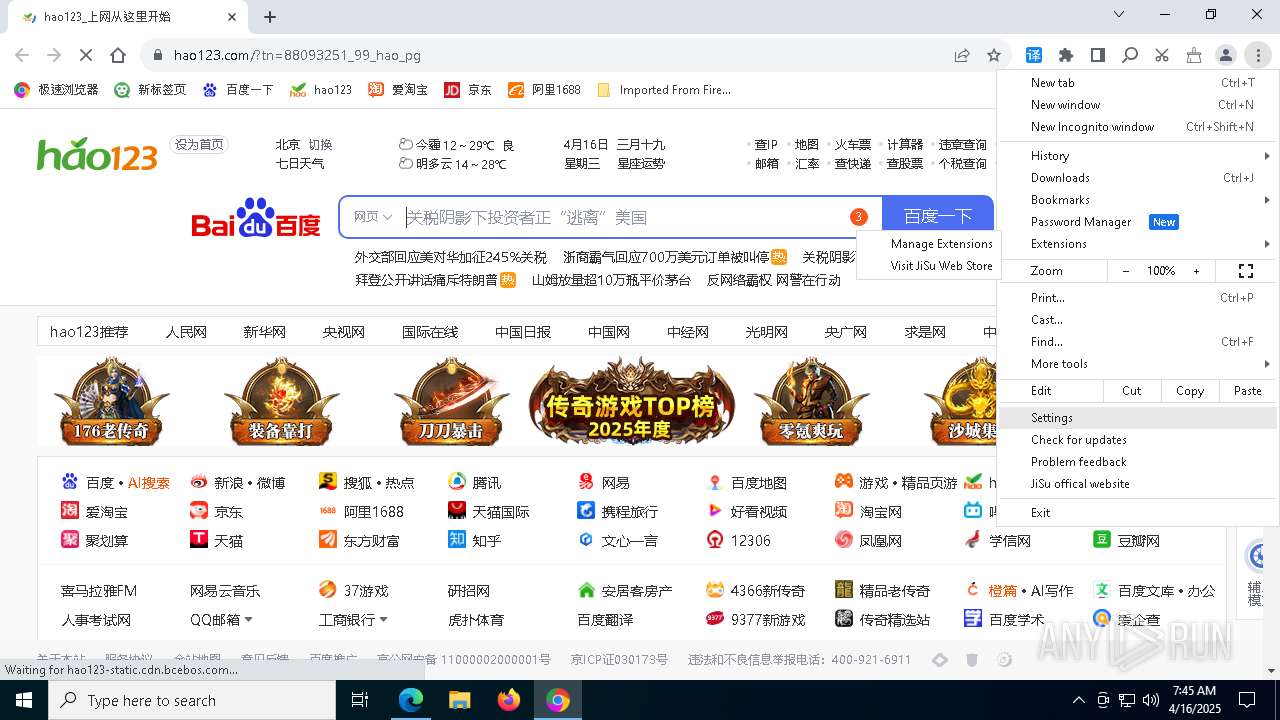Expand the 工商银行 dropdown arrow

pyautogui.click(x=383, y=620)
